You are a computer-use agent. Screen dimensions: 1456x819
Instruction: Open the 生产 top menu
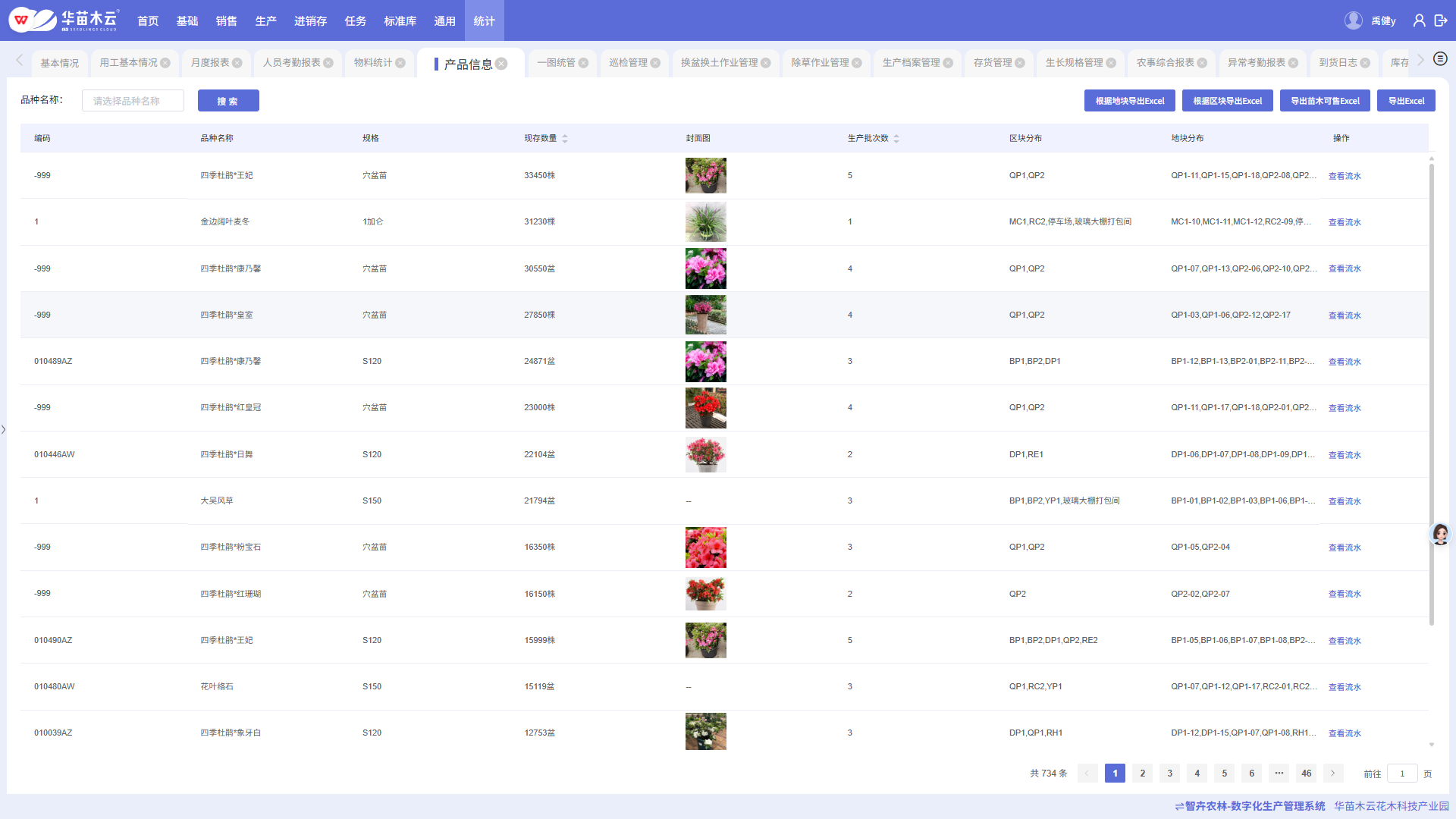coord(265,20)
